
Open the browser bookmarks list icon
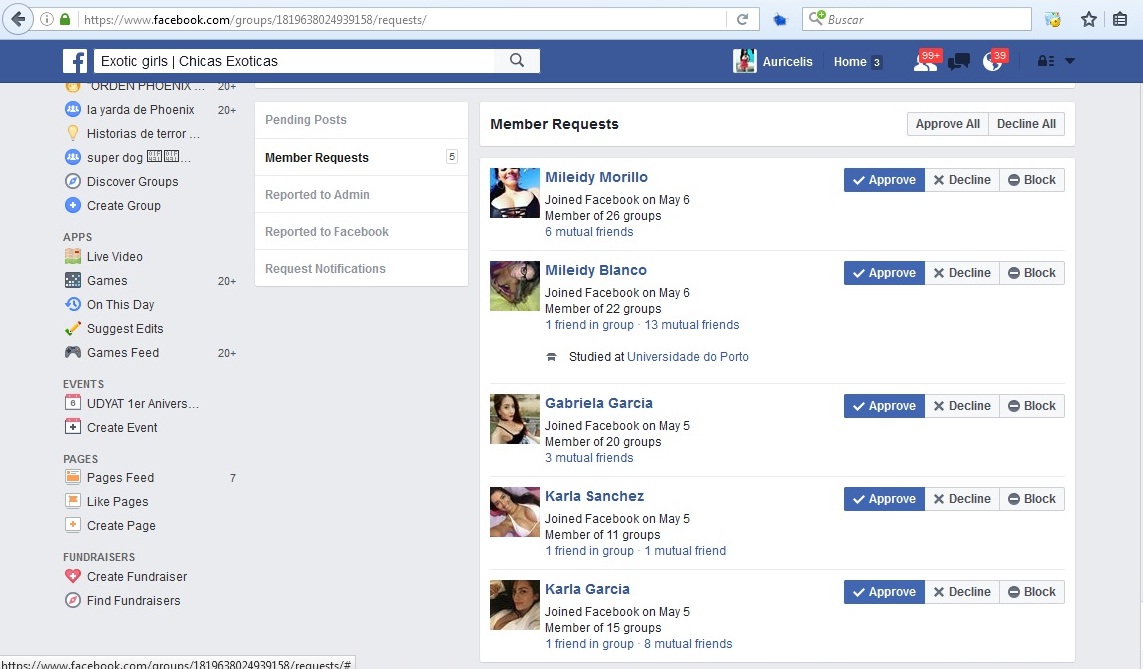1120,20
